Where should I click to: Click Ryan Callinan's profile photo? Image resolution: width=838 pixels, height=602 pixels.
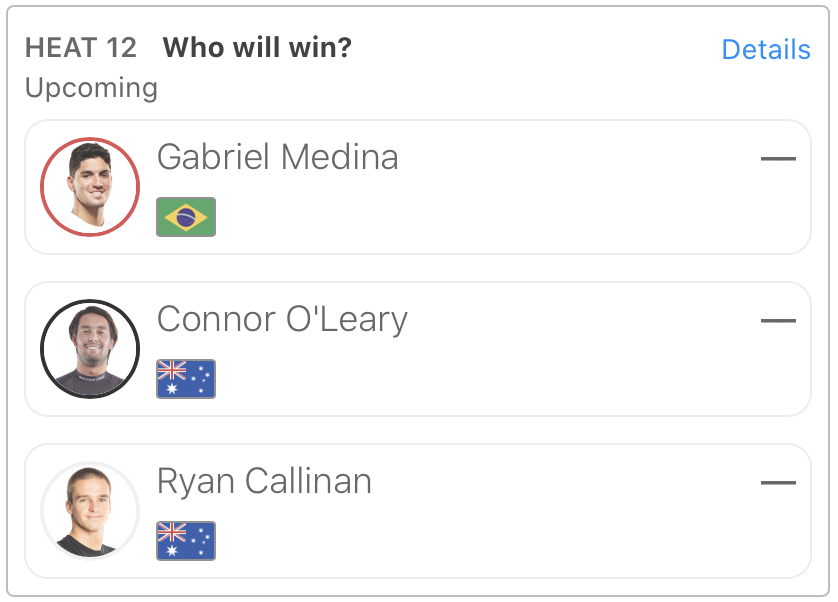(x=90, y=510)
